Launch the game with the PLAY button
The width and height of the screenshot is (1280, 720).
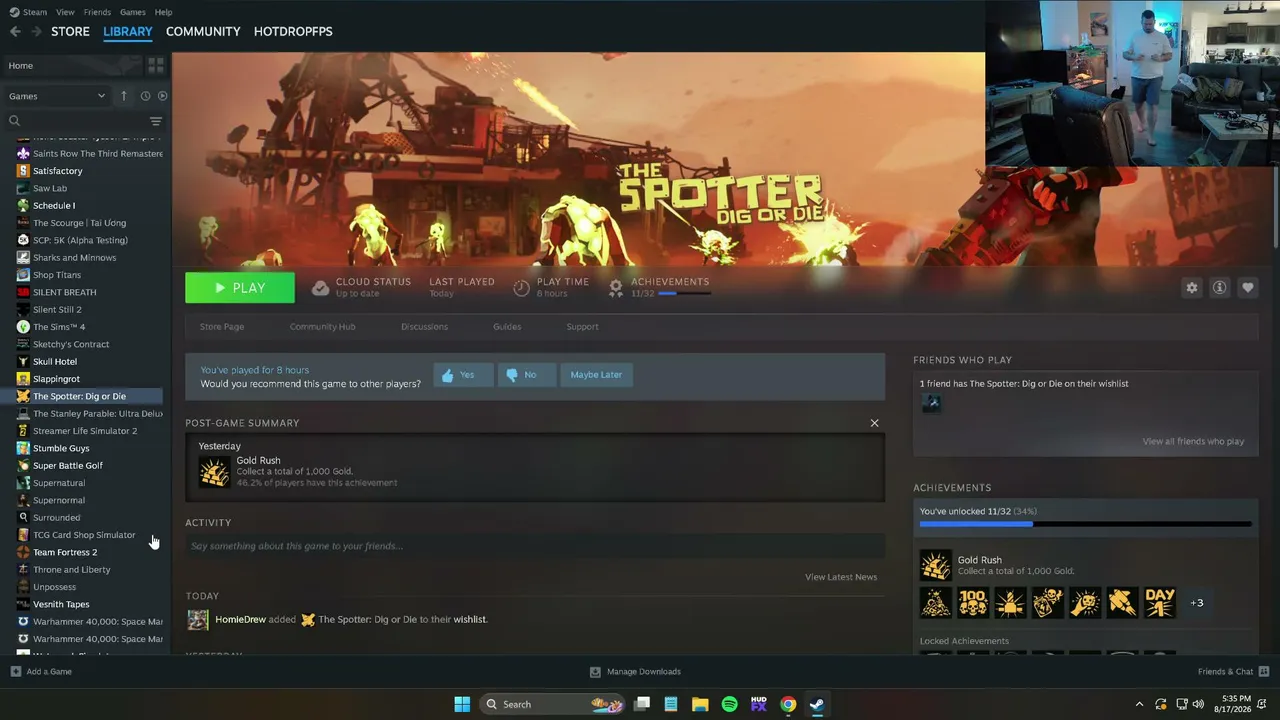coord(240,288)
